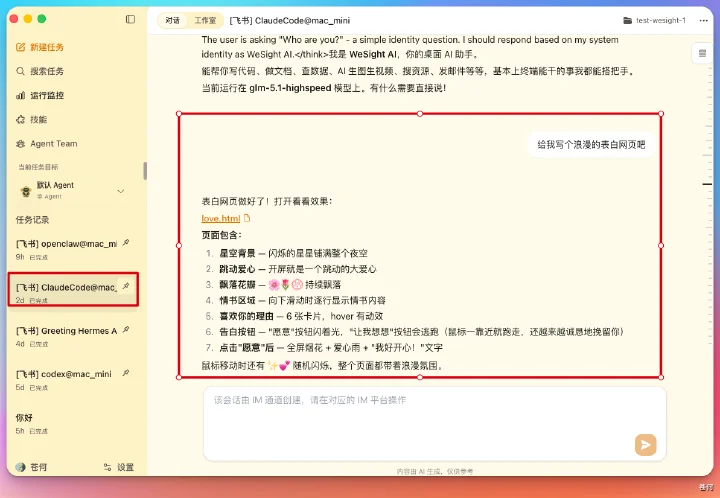The image size is (720, 498).
Task: Open the test-wesight-1 folder
Action: pyautogui.click(x=654, y=21)
